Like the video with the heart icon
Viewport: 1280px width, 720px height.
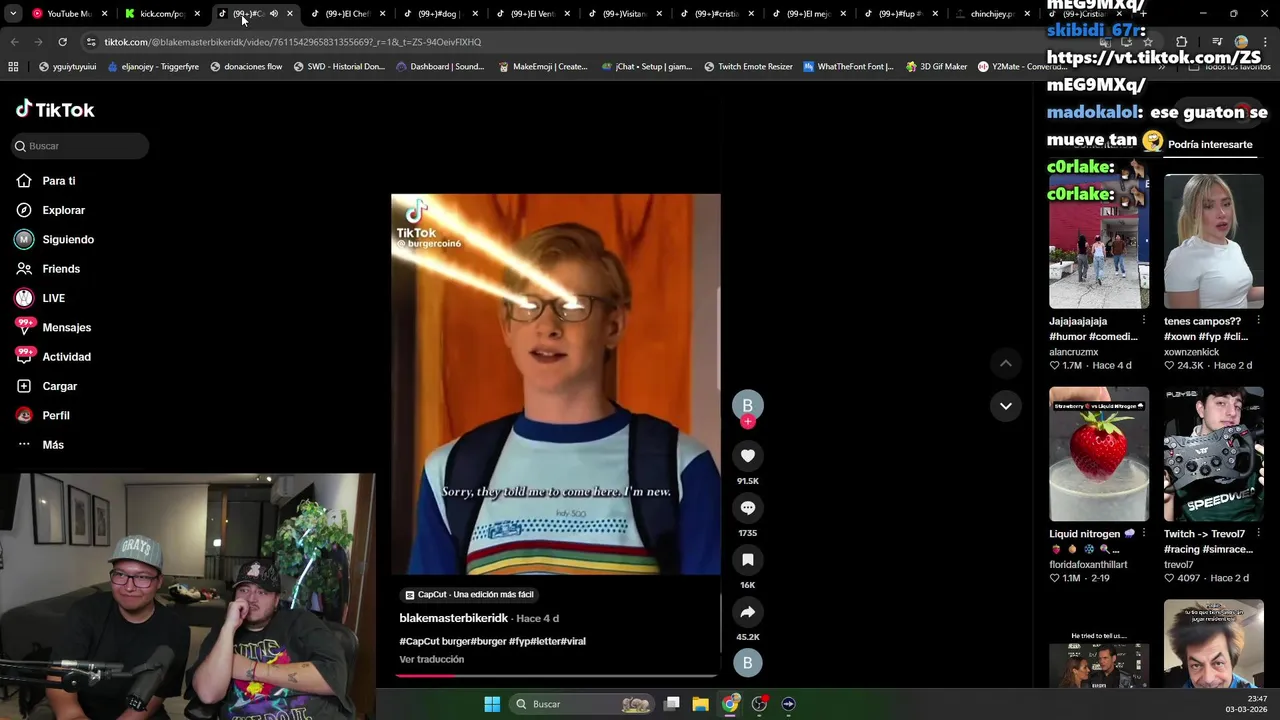click(x=747, y=456)
